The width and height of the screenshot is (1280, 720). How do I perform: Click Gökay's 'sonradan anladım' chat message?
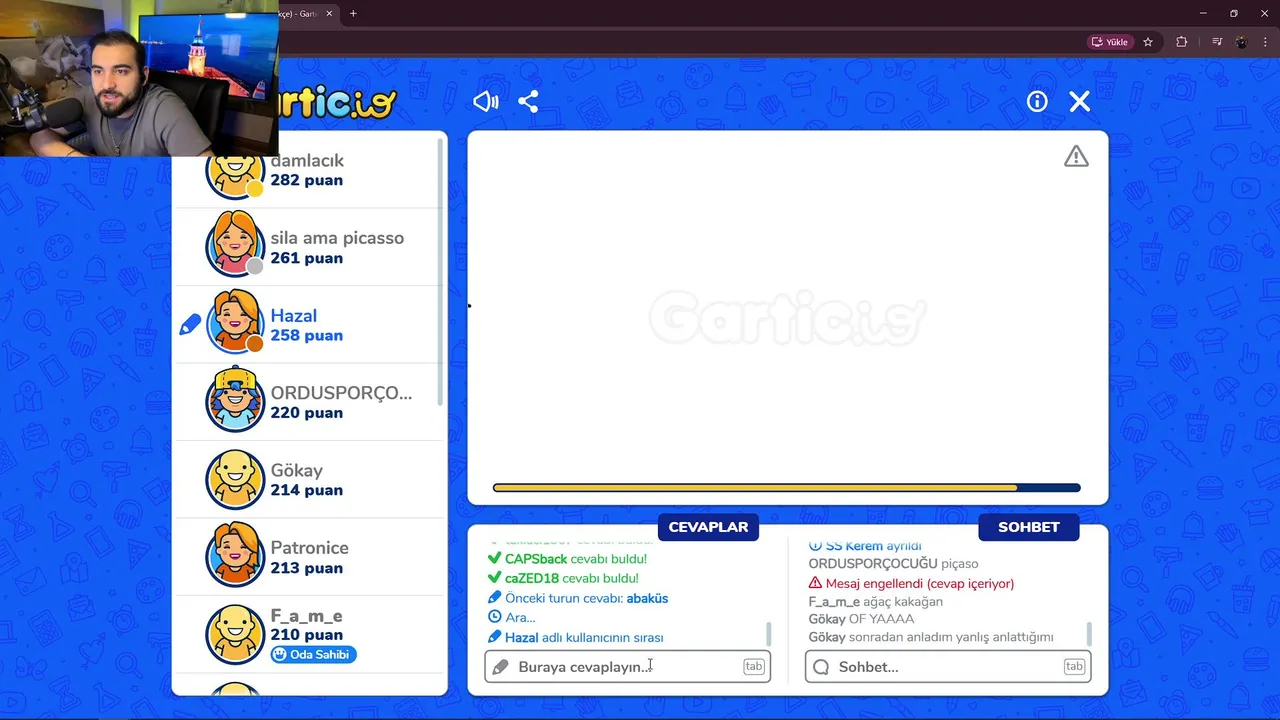click(931, 637)
